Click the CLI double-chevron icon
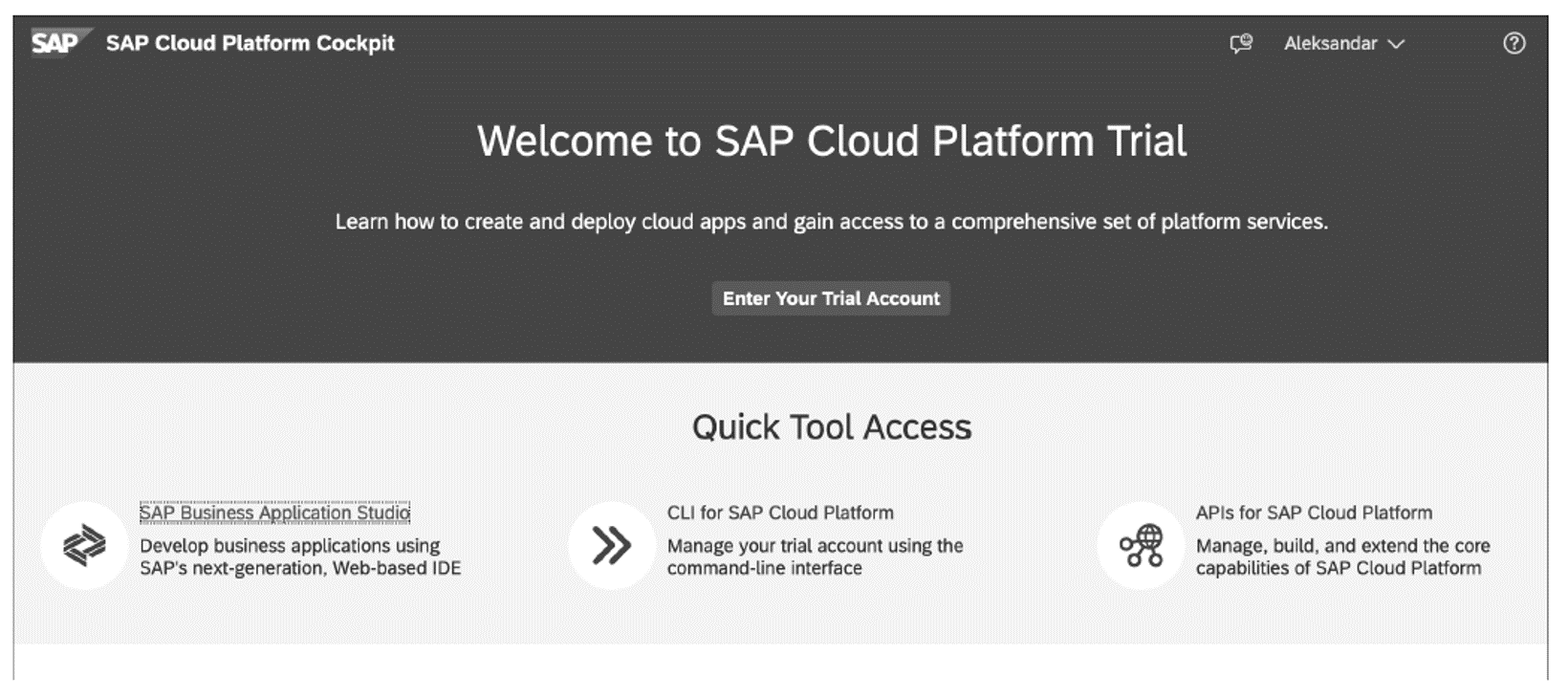This screenshot has height=698, width=1568. (611, 545)
